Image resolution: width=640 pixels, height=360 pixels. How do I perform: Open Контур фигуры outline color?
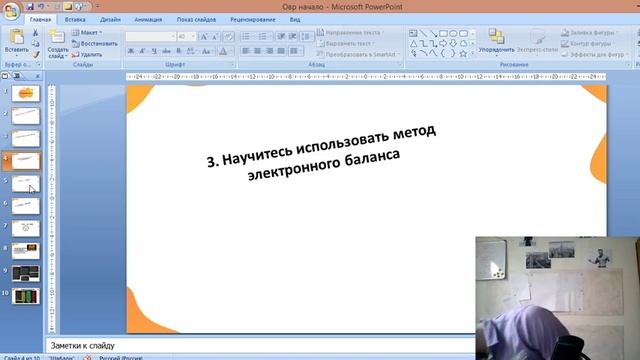588,44
